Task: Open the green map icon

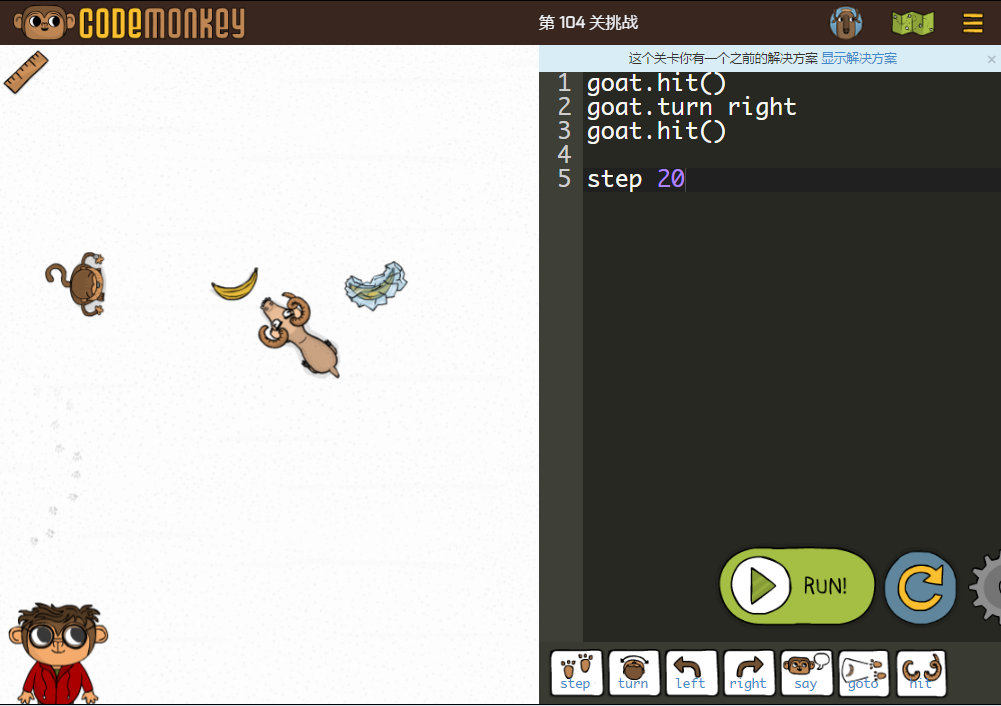Action: 912,24
